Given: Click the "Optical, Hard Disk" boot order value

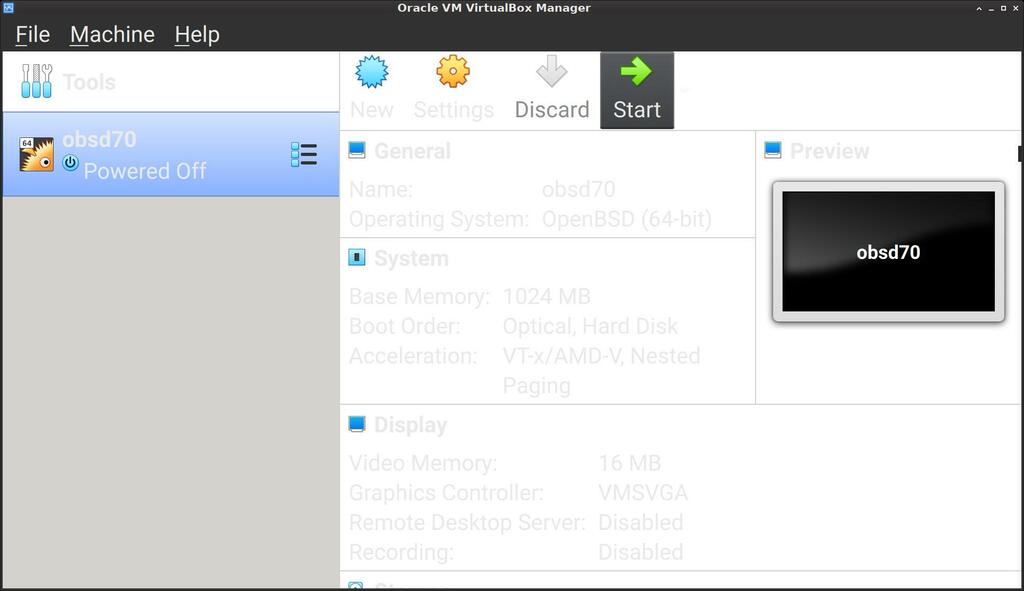Looking at the screenshot, I should [590, 326].
